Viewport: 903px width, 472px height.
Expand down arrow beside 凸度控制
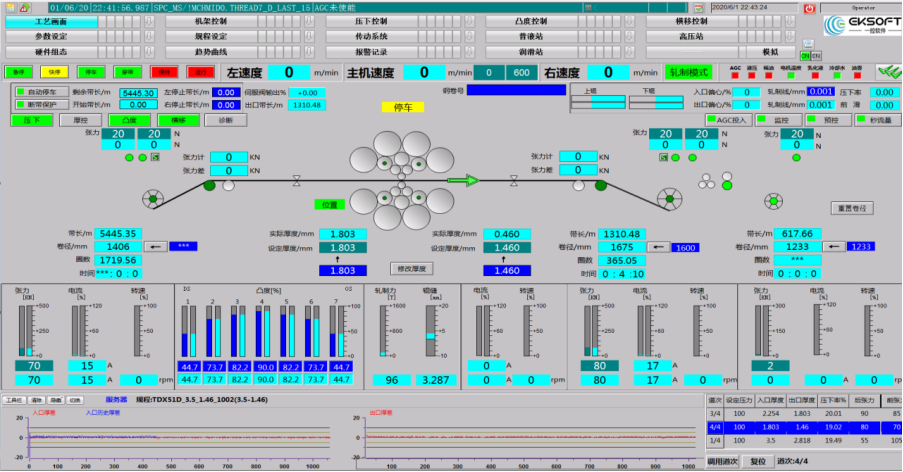629,21
